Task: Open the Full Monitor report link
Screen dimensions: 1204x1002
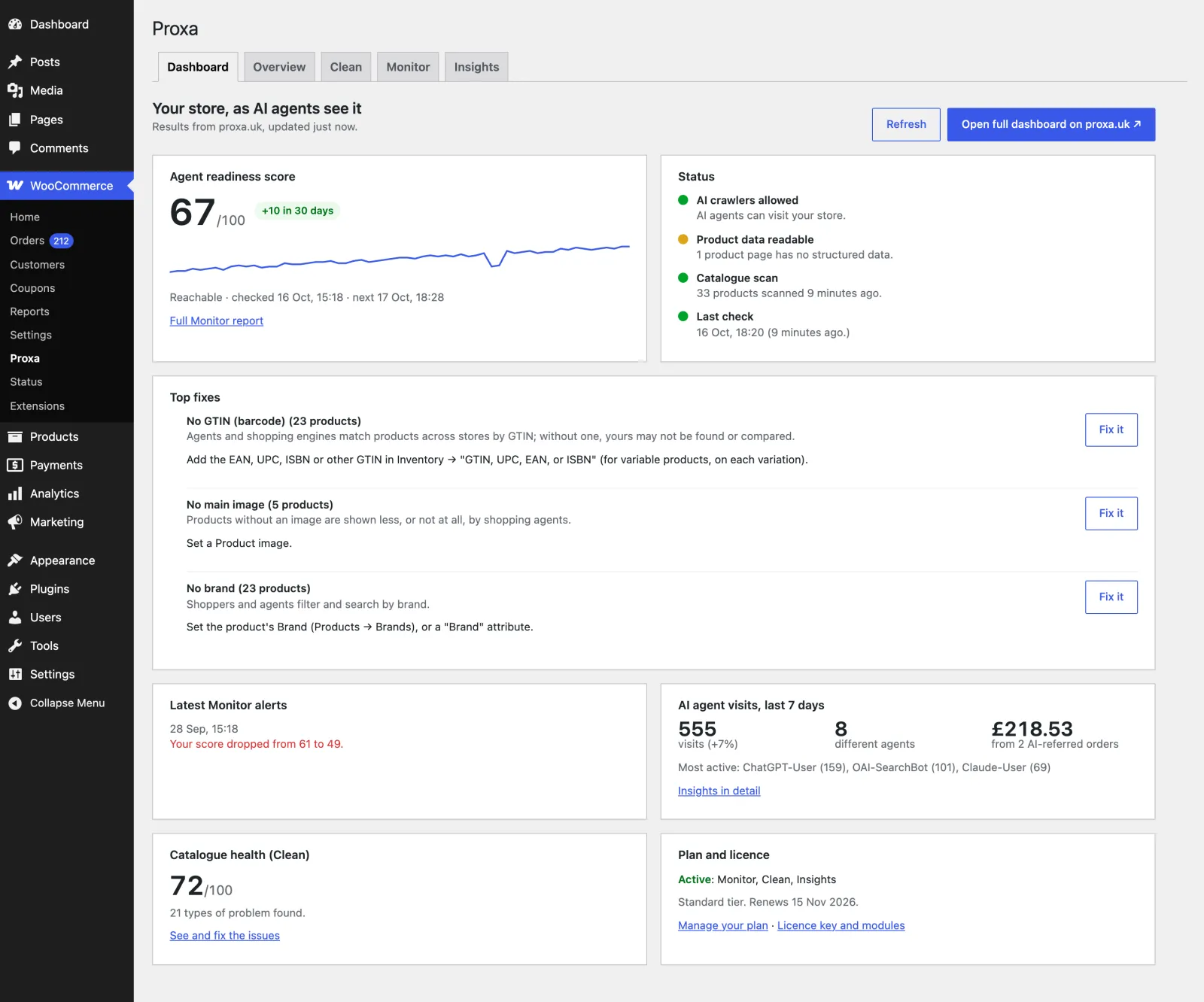Action: point(217,320)
